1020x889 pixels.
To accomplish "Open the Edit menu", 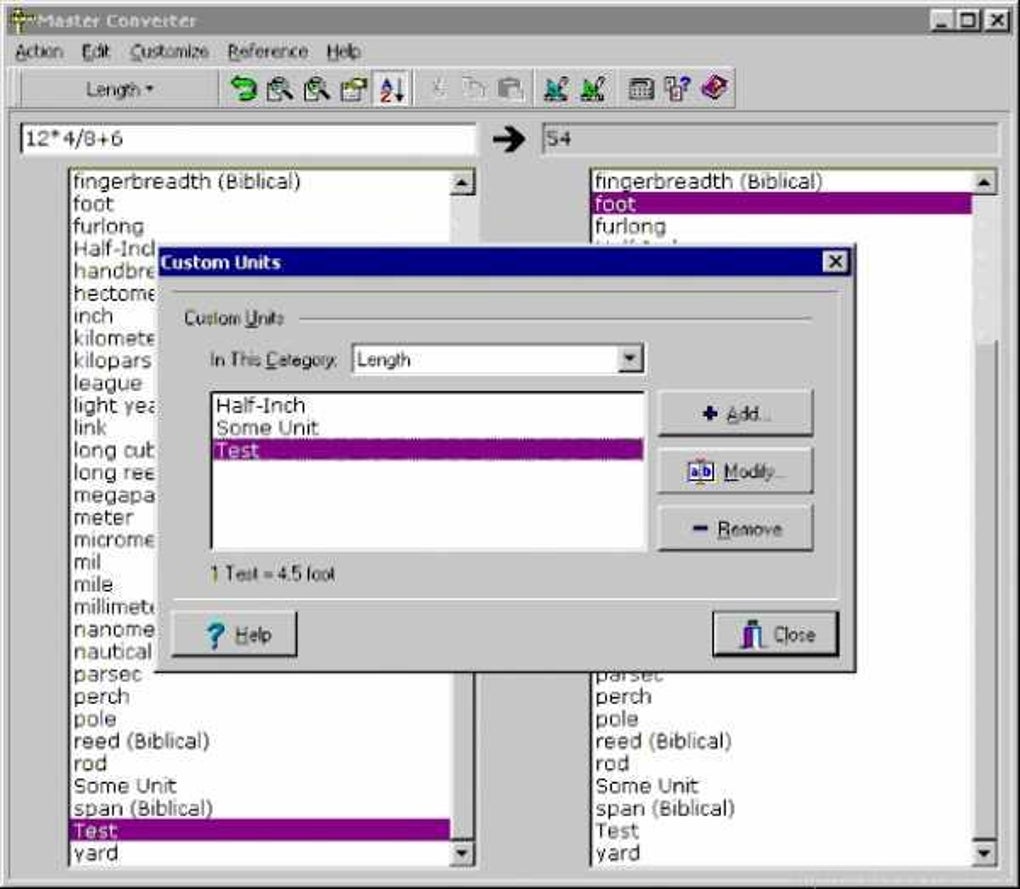I will pos(96,51).
